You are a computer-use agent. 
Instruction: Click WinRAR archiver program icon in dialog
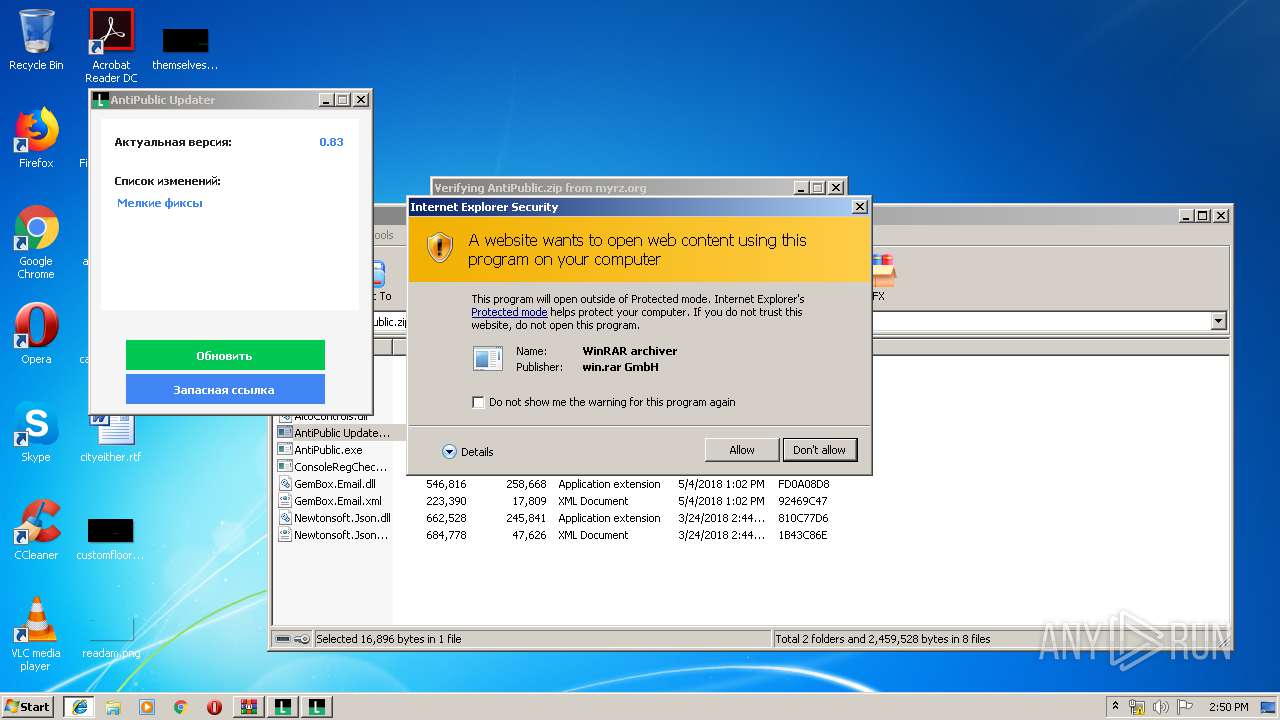pos(488,358)
